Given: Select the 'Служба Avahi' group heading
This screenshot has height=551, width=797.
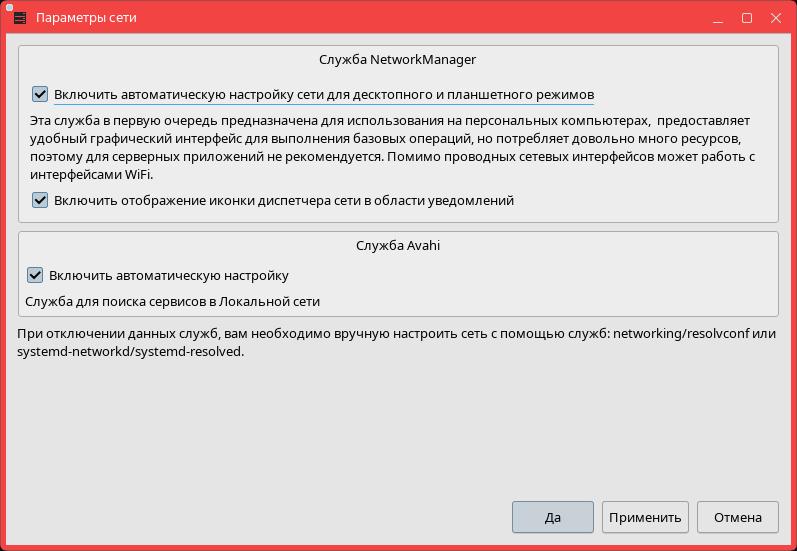Looking at the screenshot, I should pos(397,244).
